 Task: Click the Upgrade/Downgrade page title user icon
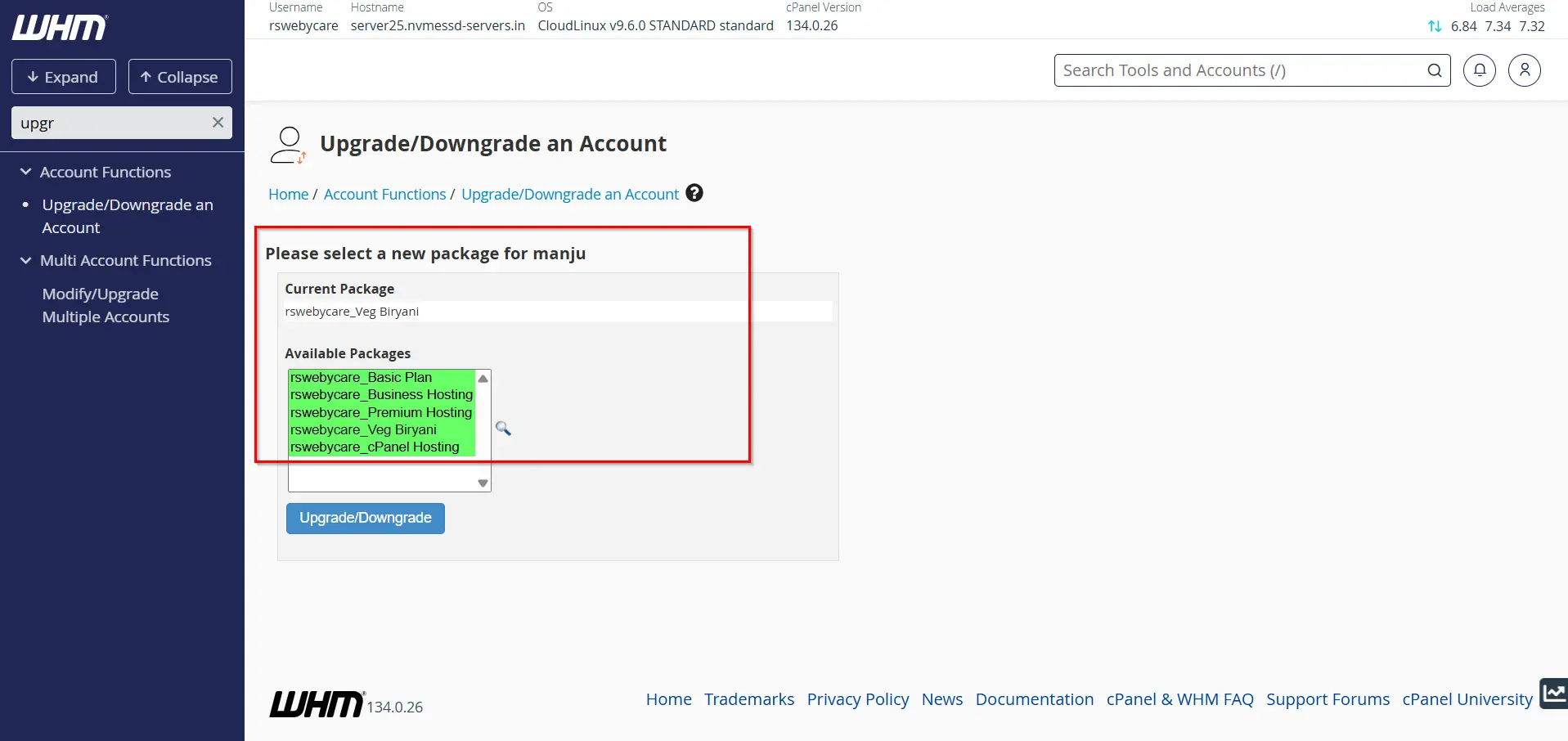pyautogui.click(x=288, y=145)
